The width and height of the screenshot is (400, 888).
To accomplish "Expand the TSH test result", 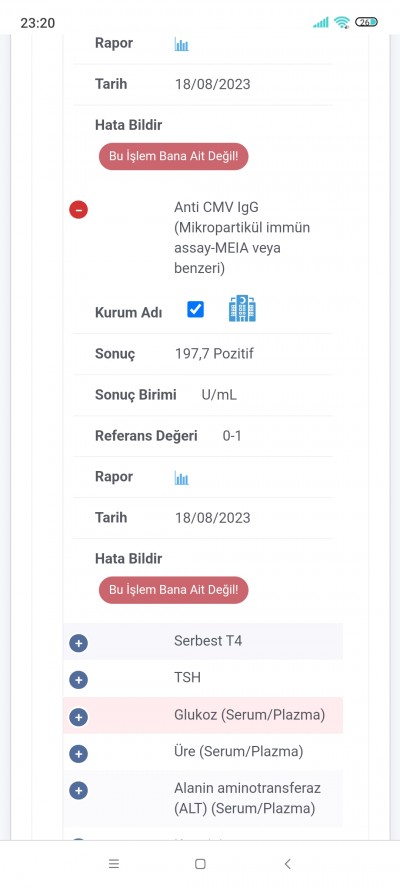I will [x=78, y=680].
